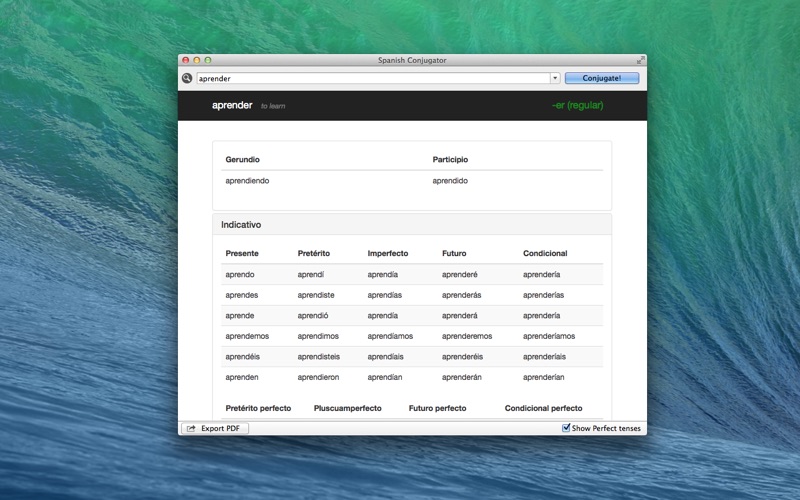Click the red close window button
The height and width of the screenshot is (500, 800).
[186, 60]
